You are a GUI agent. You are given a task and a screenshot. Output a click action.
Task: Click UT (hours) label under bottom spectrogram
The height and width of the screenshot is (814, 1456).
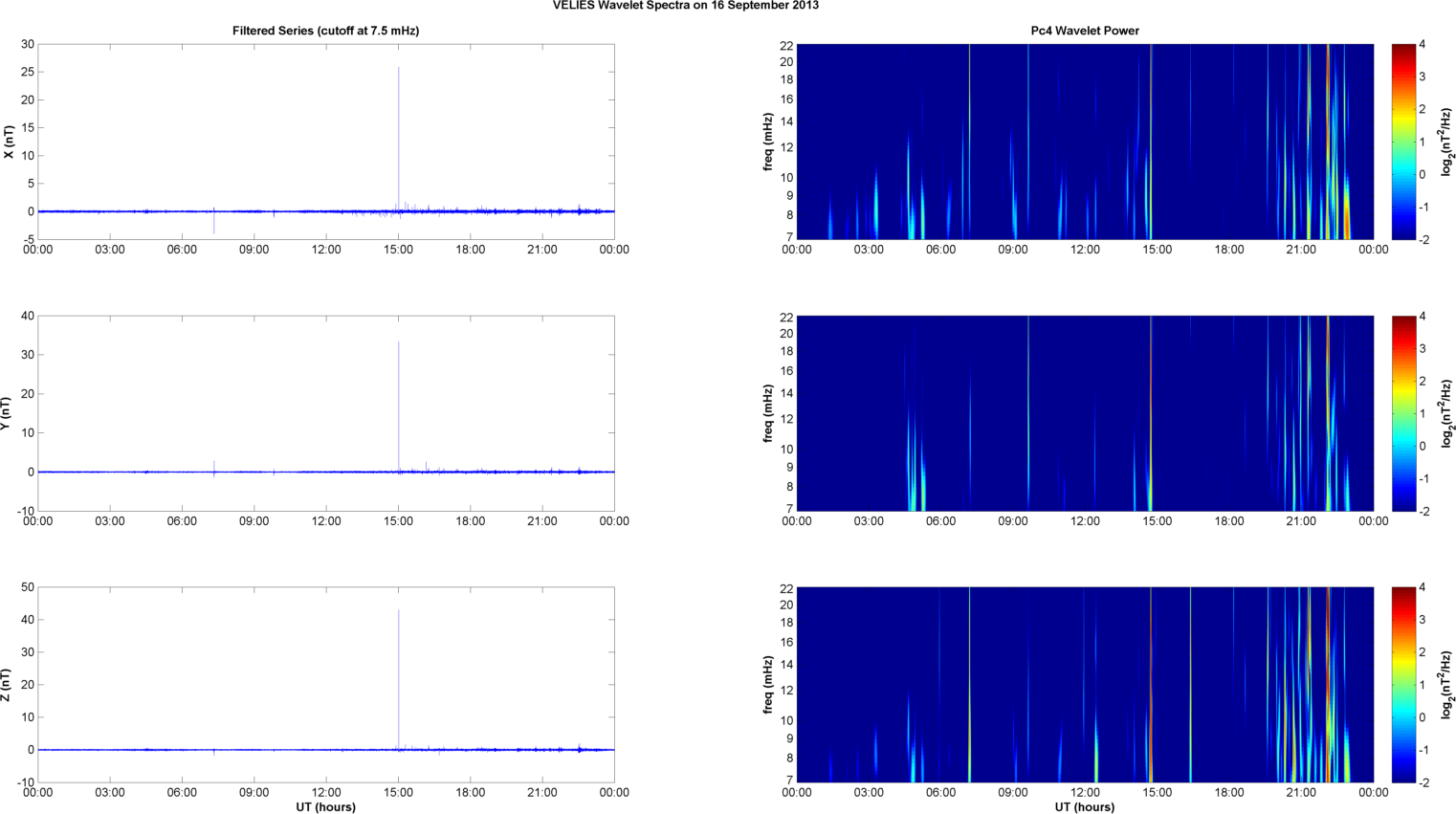coord(1084,806)
